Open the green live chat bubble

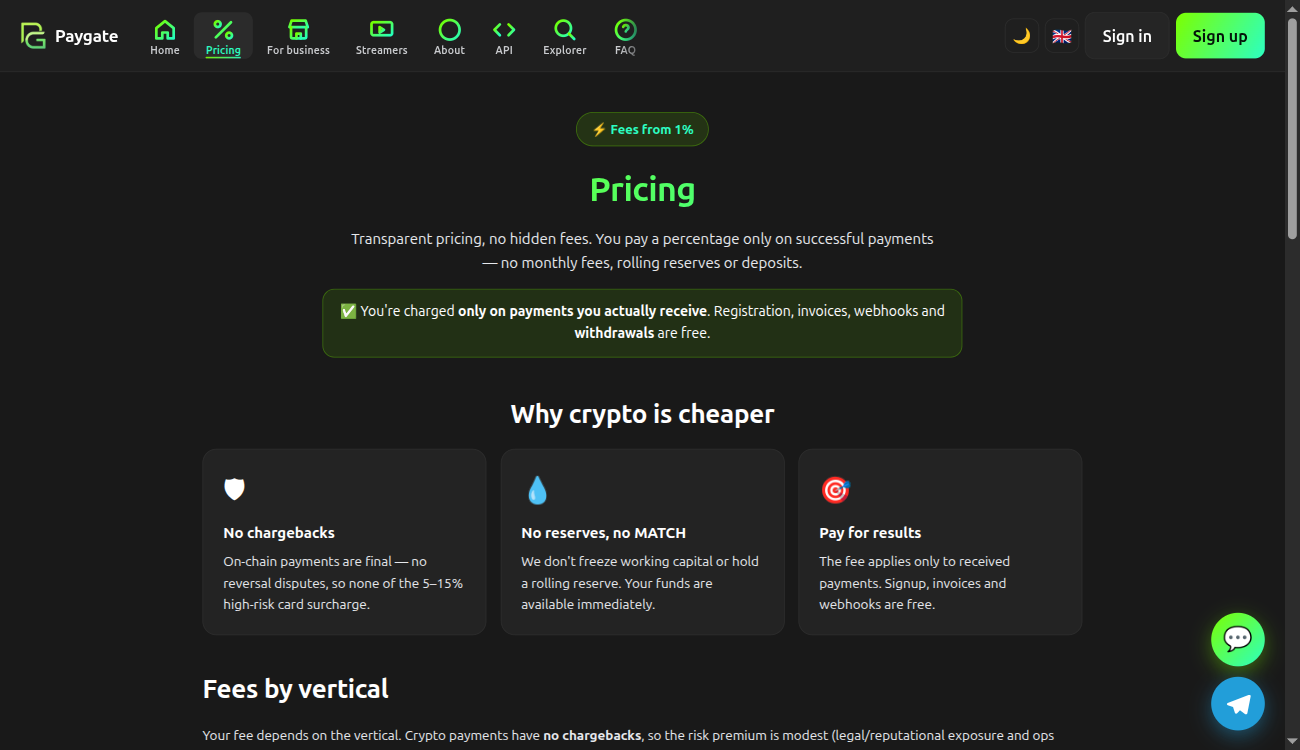point(1238,639)
